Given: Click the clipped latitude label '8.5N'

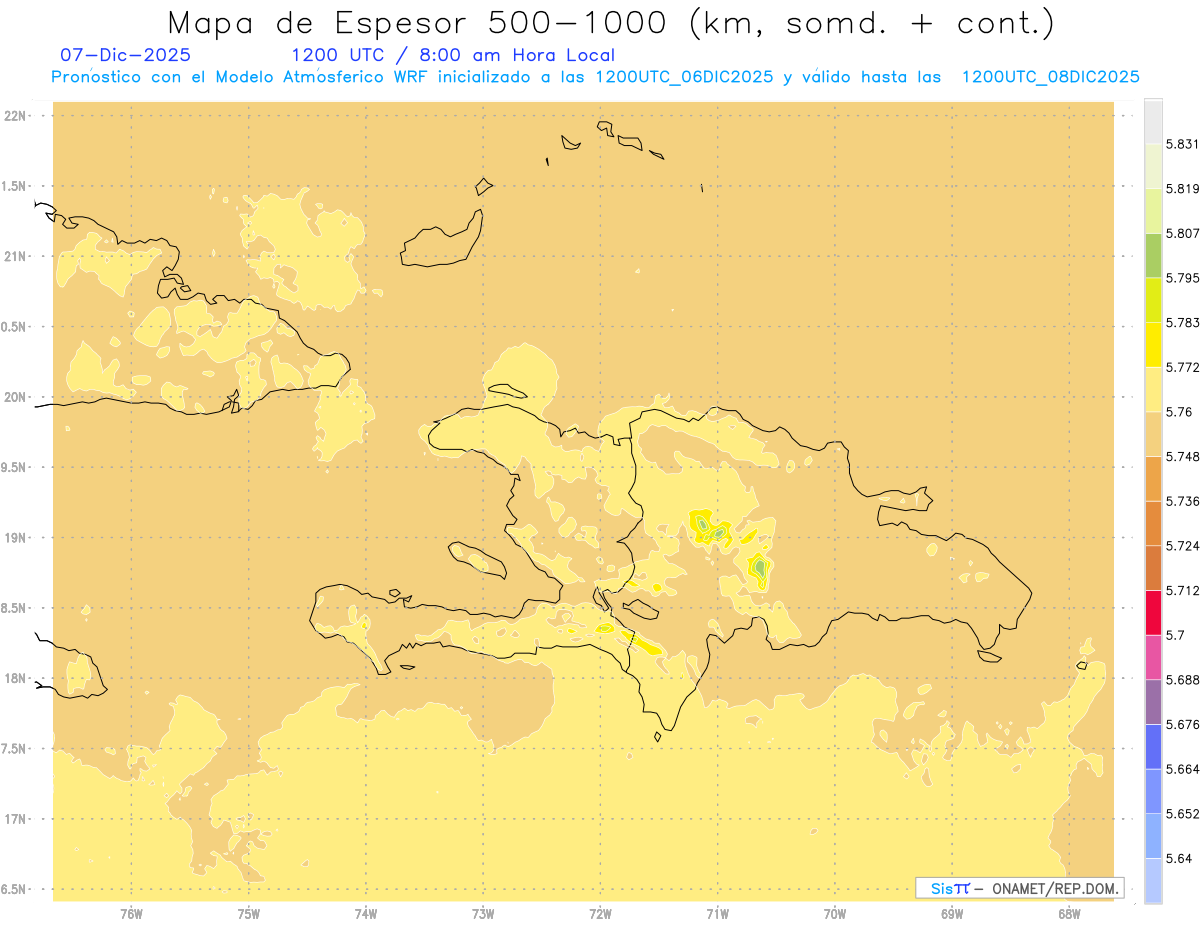Looking at the screenshot, I should click(x=14, y=608).
